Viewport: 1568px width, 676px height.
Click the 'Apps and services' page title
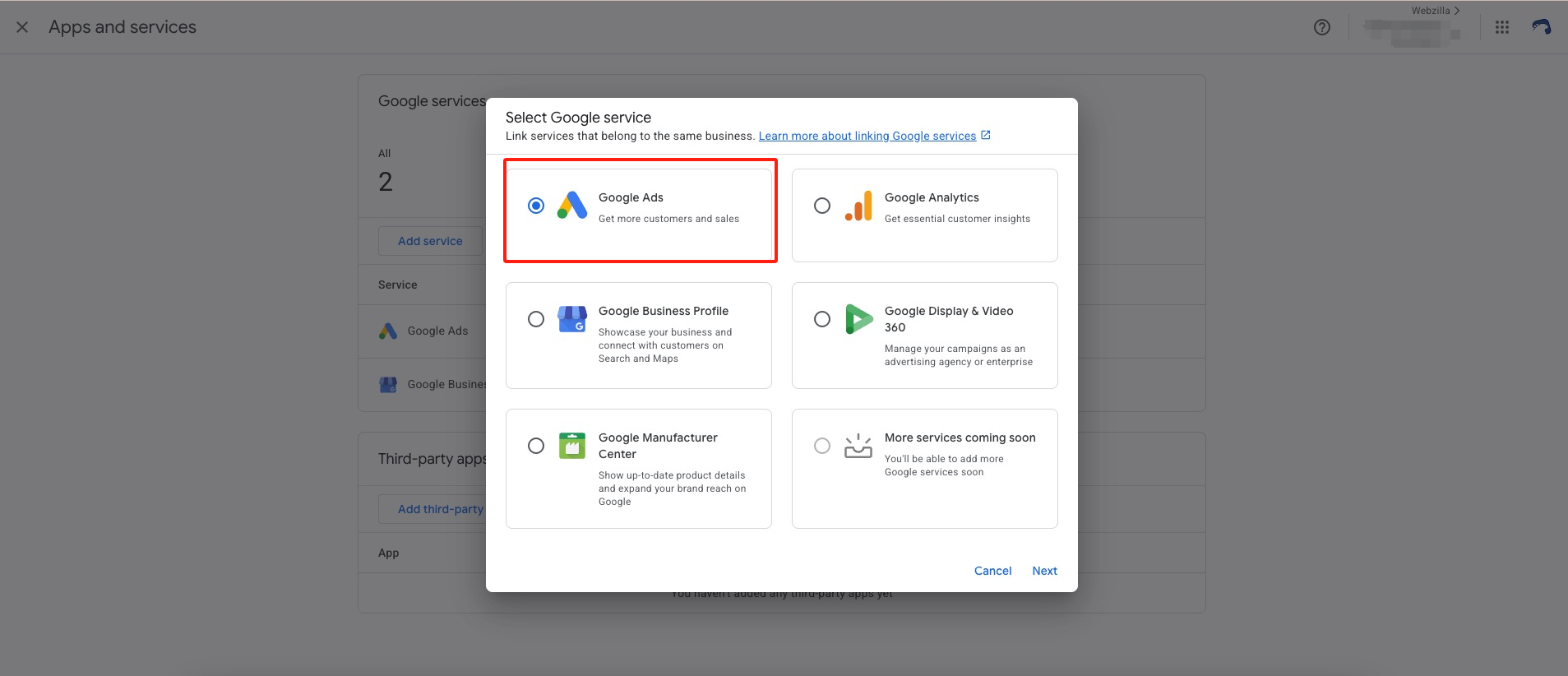pyautogui.click(x=123, y=27)
